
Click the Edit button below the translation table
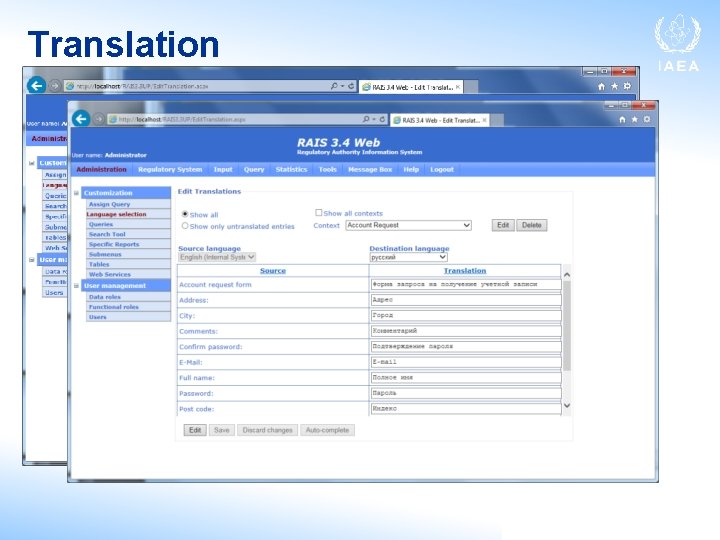(x=195, y=430)
